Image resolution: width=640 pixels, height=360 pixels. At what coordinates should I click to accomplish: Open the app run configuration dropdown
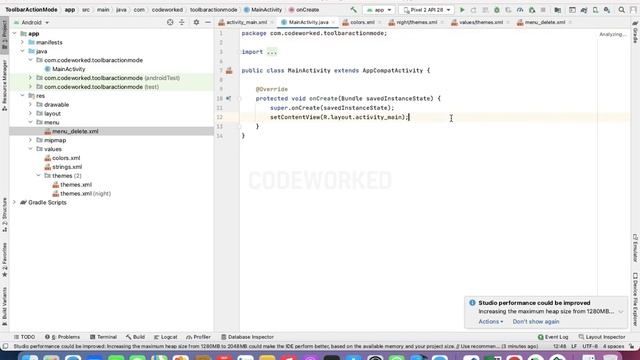point(379,10)
